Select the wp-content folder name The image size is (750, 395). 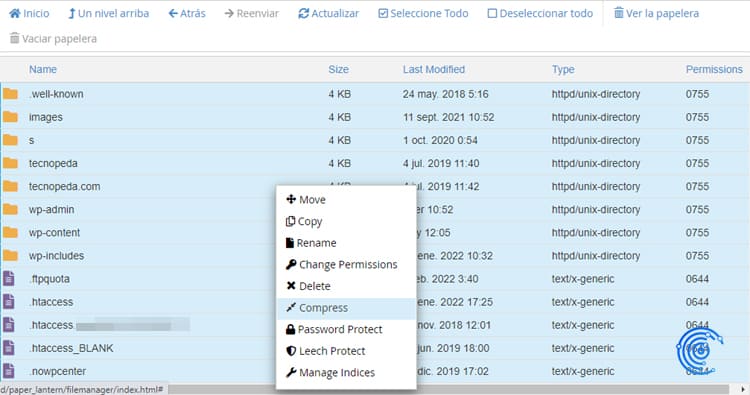point(54,232)
